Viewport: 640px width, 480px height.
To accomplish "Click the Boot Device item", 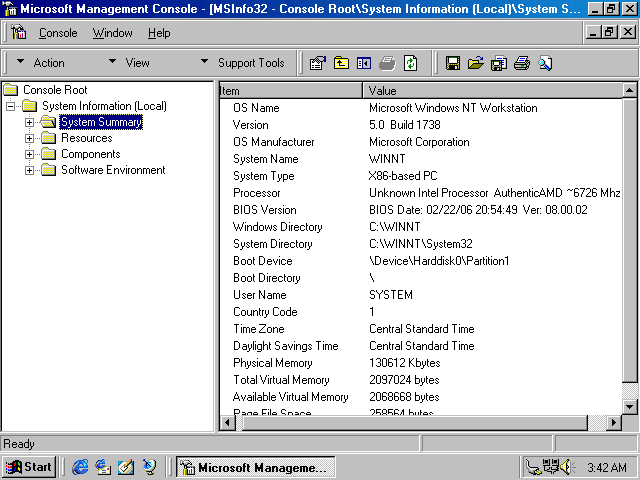I will click(x=263, y=261).
